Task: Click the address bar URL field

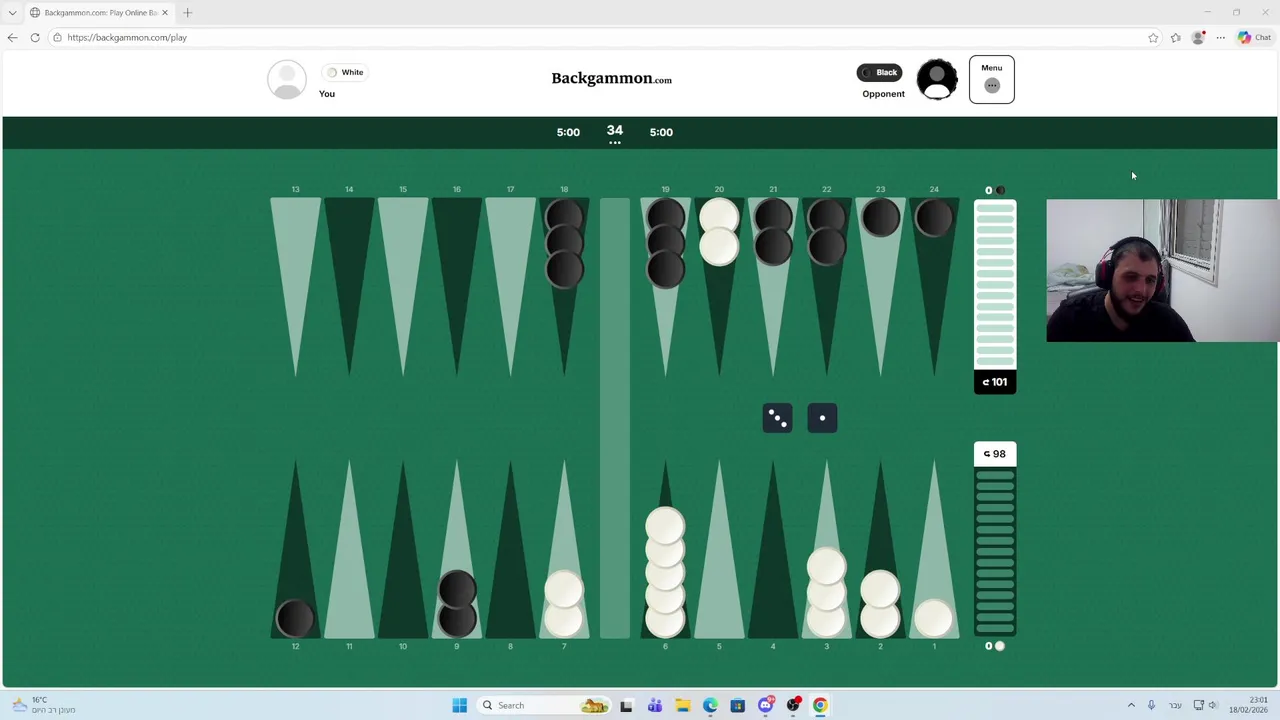Action: click(x=600, y=37)
